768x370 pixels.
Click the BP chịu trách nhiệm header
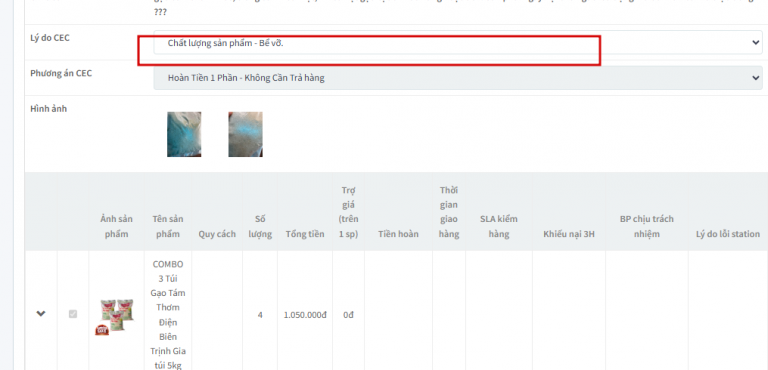647,226
